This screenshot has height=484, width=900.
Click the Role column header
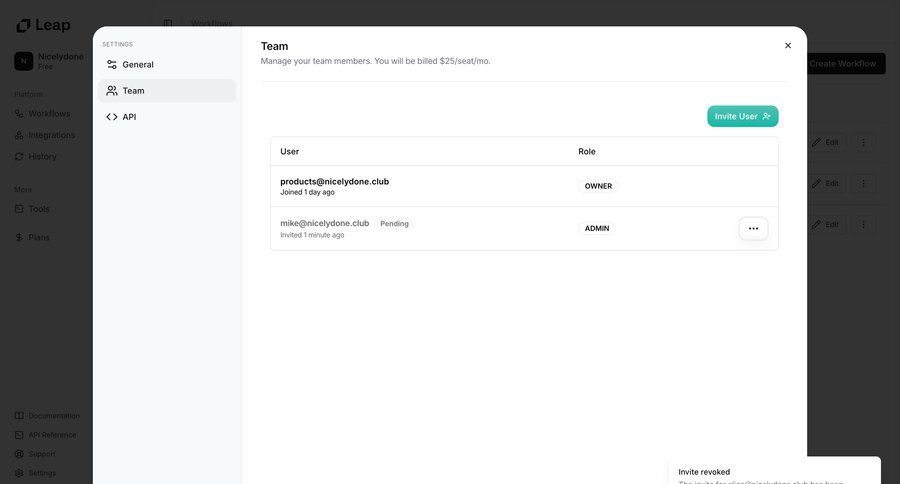(587, 152)
